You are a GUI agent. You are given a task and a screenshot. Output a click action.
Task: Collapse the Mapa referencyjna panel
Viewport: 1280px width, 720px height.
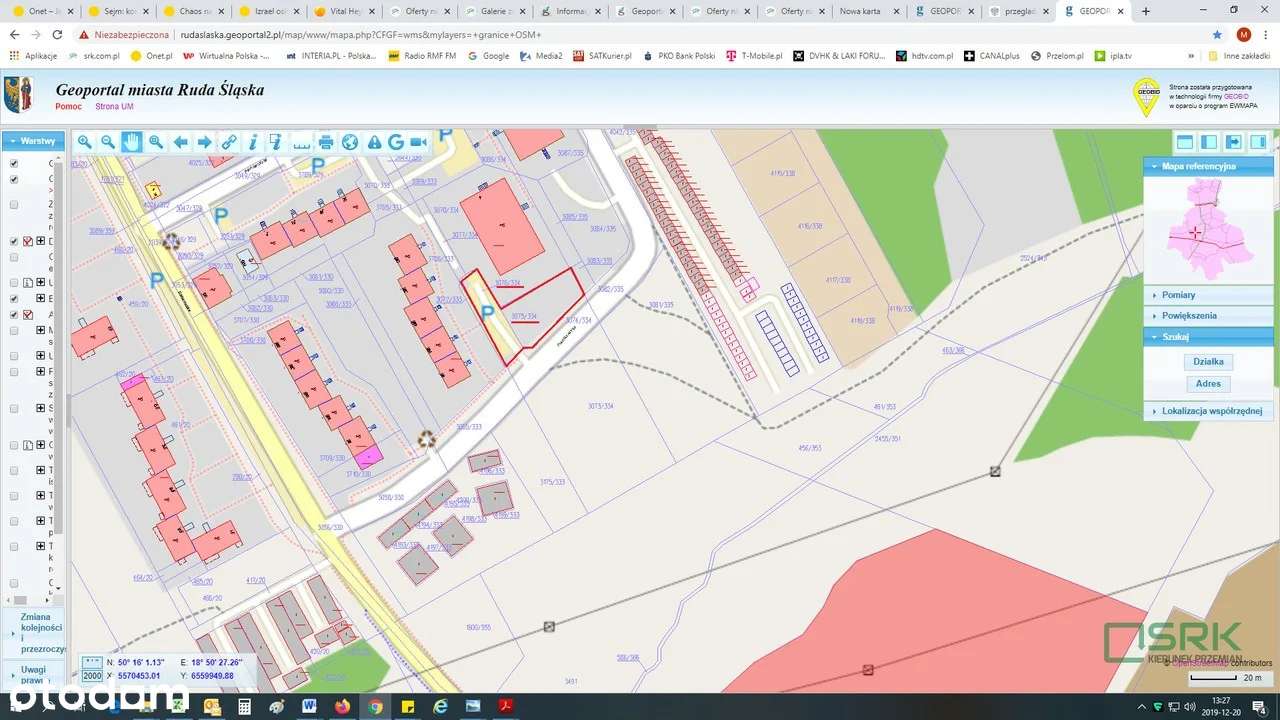click(1208, 166)
